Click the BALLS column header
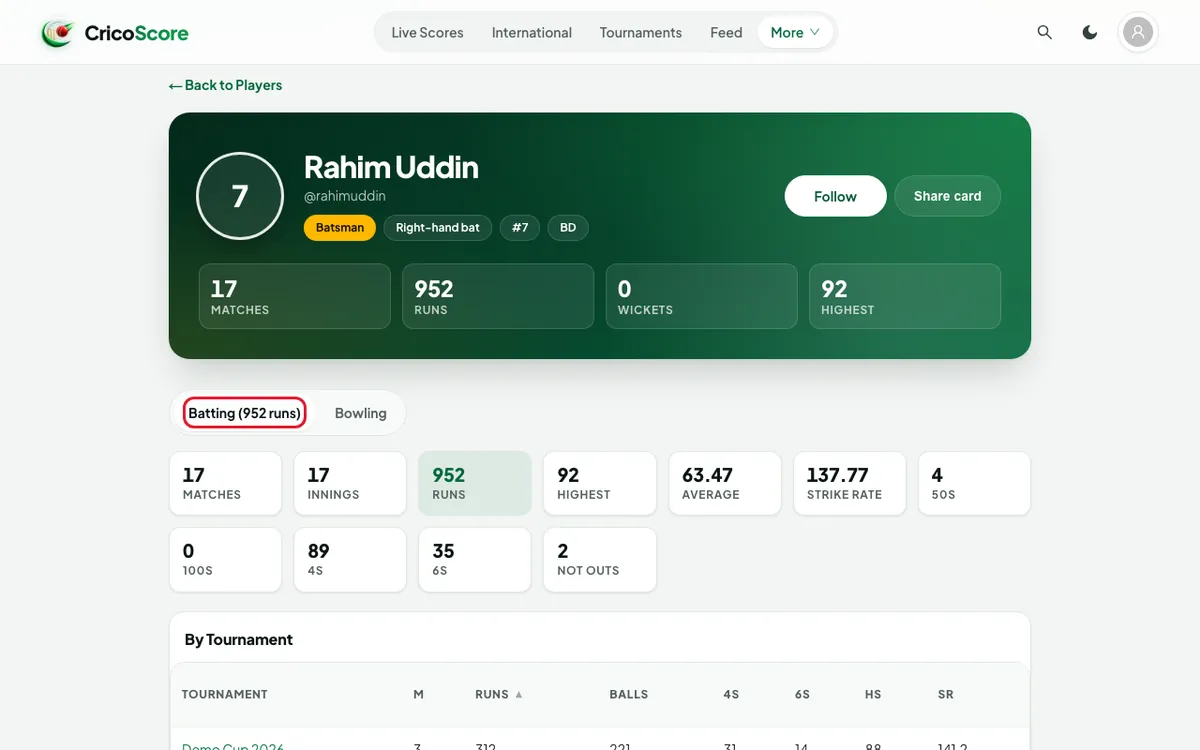1200x750 pixels. pos(629,694)
